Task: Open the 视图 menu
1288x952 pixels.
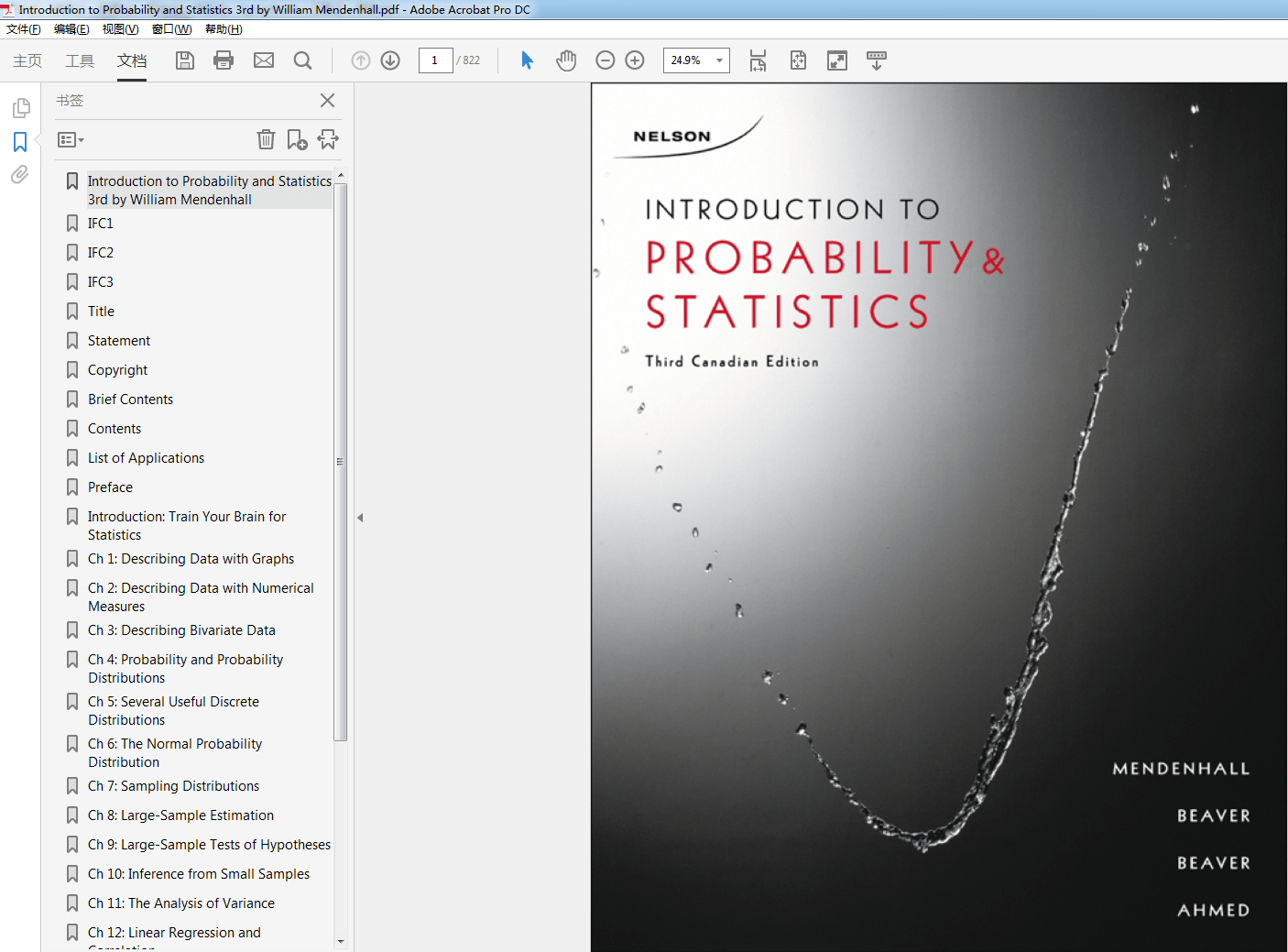Action: tap(120, 28)
